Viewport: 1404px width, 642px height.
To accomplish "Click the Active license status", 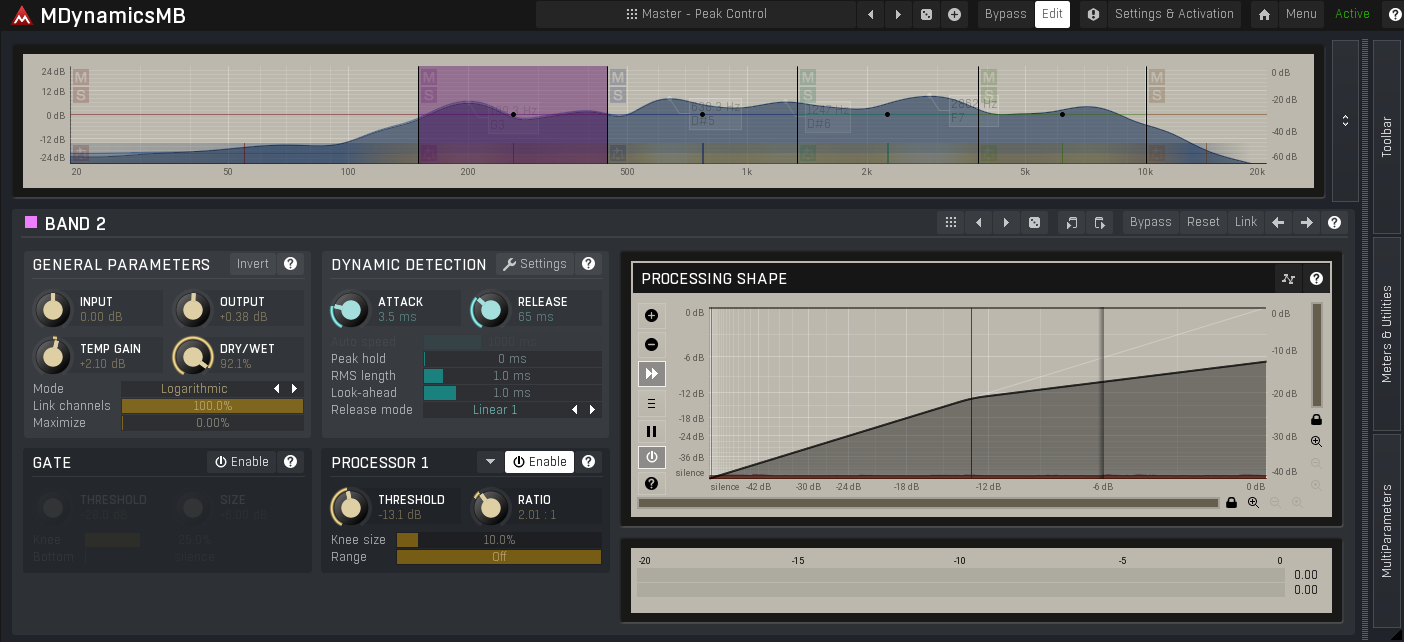I will coord(1352,14).
